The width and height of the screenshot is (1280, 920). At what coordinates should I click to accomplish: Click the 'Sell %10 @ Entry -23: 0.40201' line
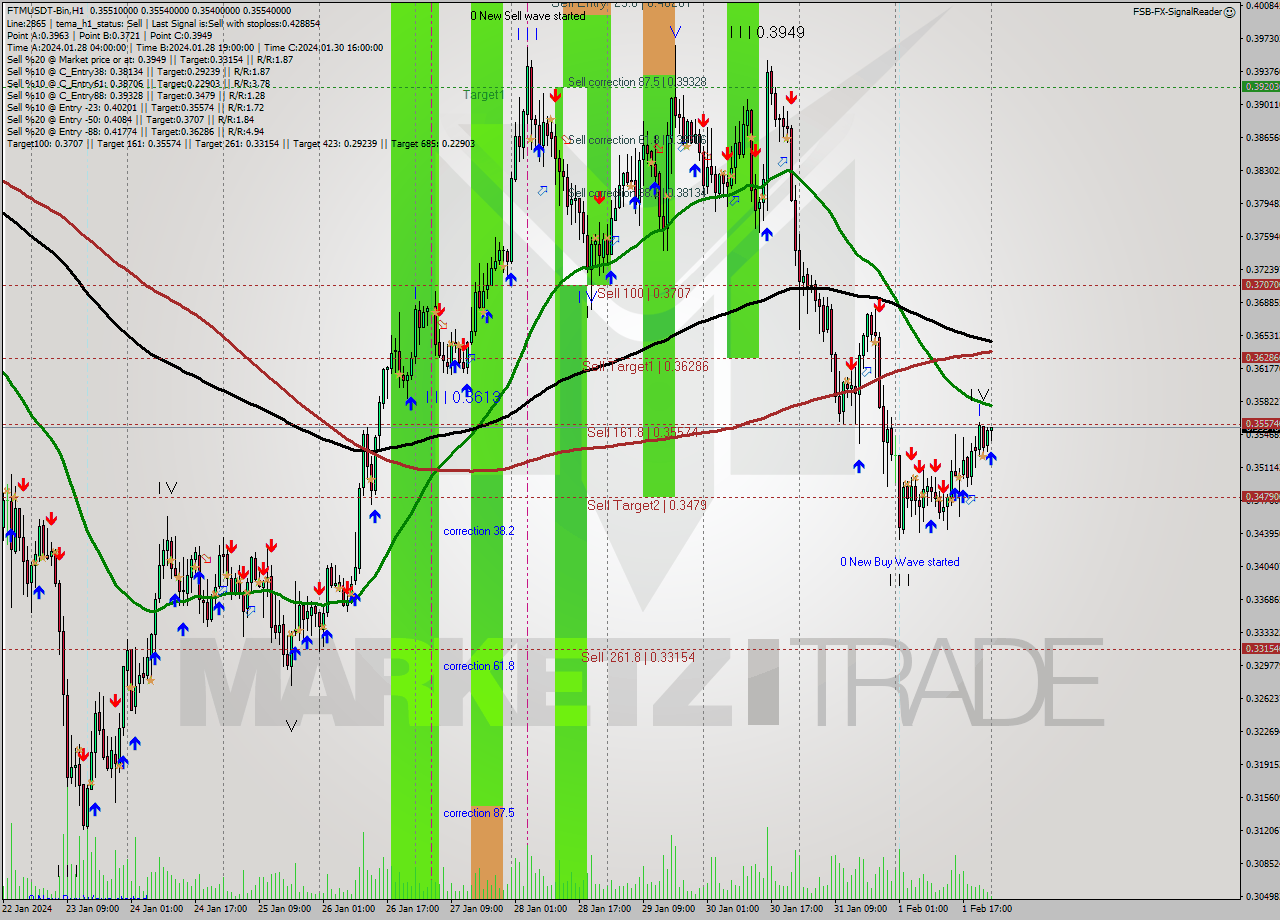click(x=134, y=107)
